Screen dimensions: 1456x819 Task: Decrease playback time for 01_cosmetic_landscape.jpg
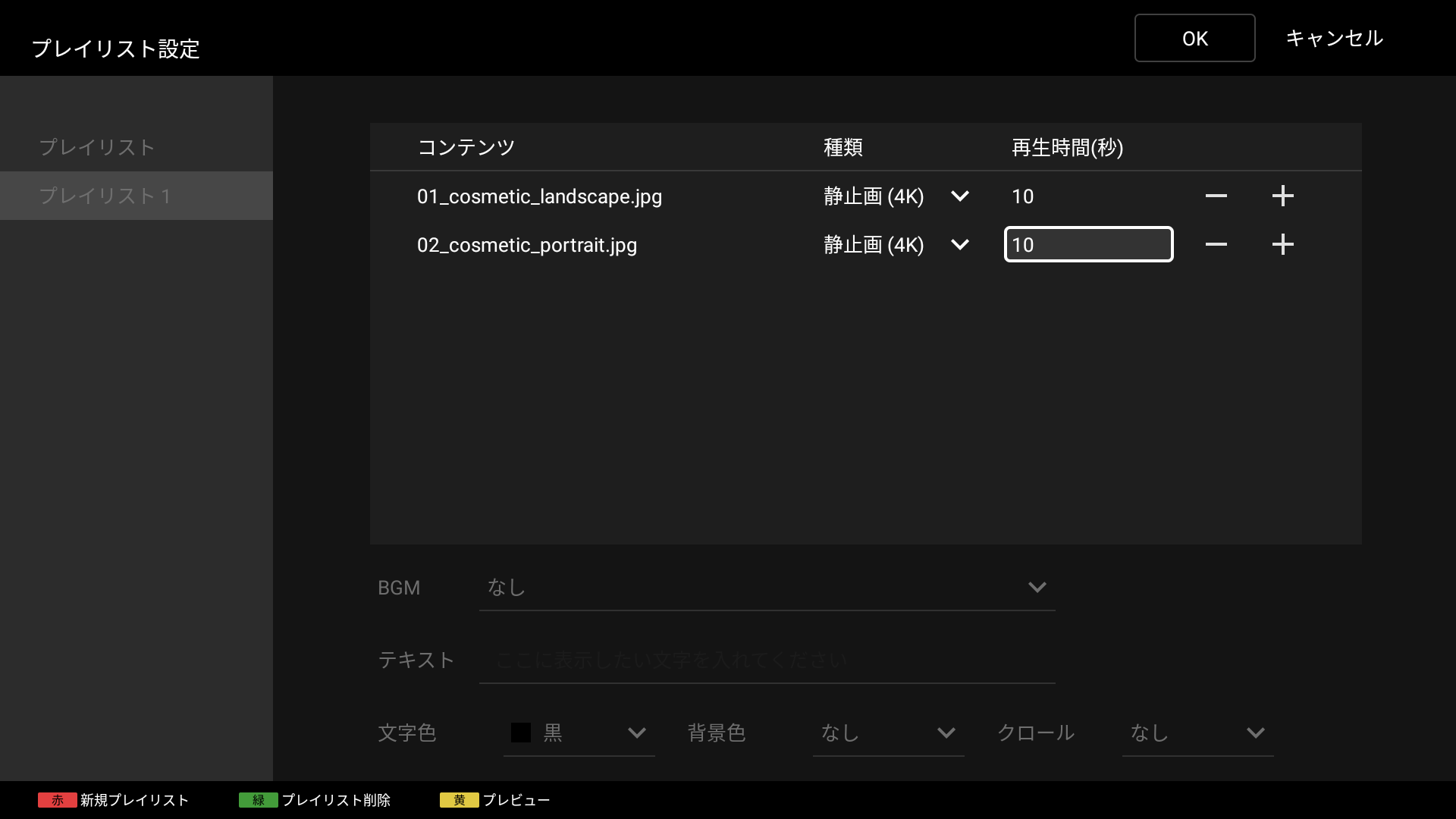[x=1216, y=196]
